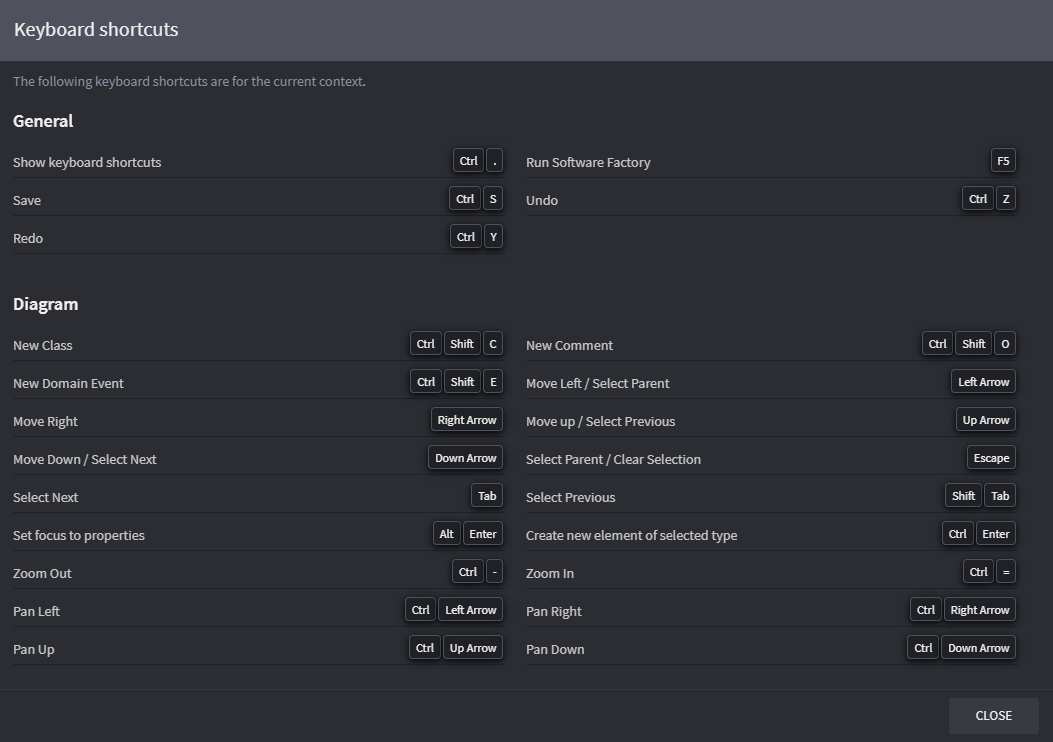Screen dimensions: 1053x742
Task: Click the CLOSE button
Action: tap(993, 715)
